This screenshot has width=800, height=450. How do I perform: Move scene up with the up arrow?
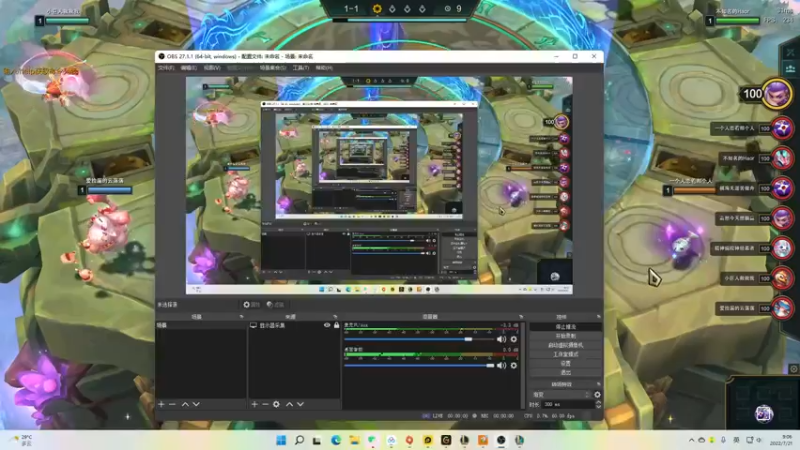[x=185, y=404]
